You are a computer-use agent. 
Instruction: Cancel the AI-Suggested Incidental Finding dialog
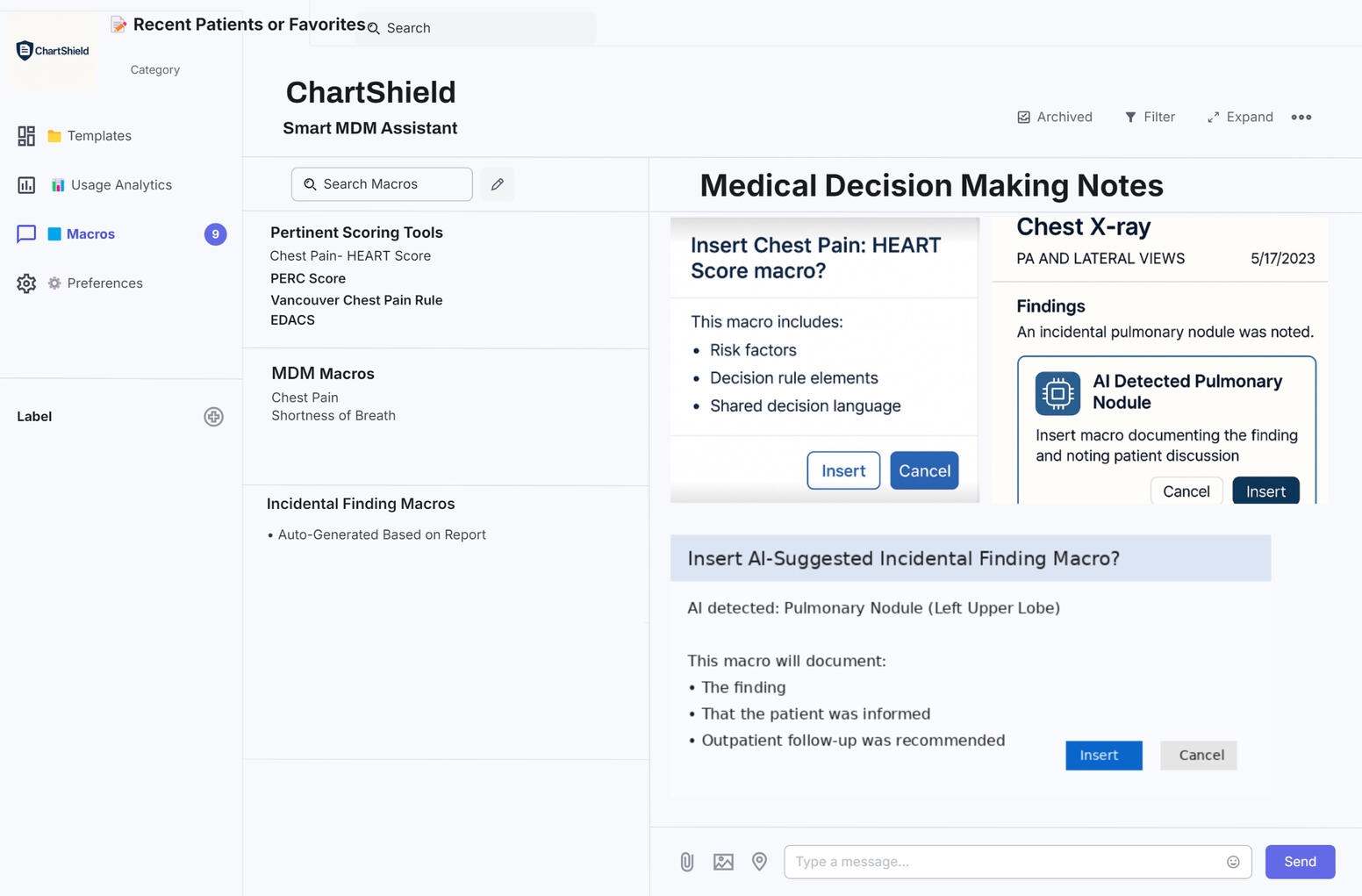point(1199,756)
